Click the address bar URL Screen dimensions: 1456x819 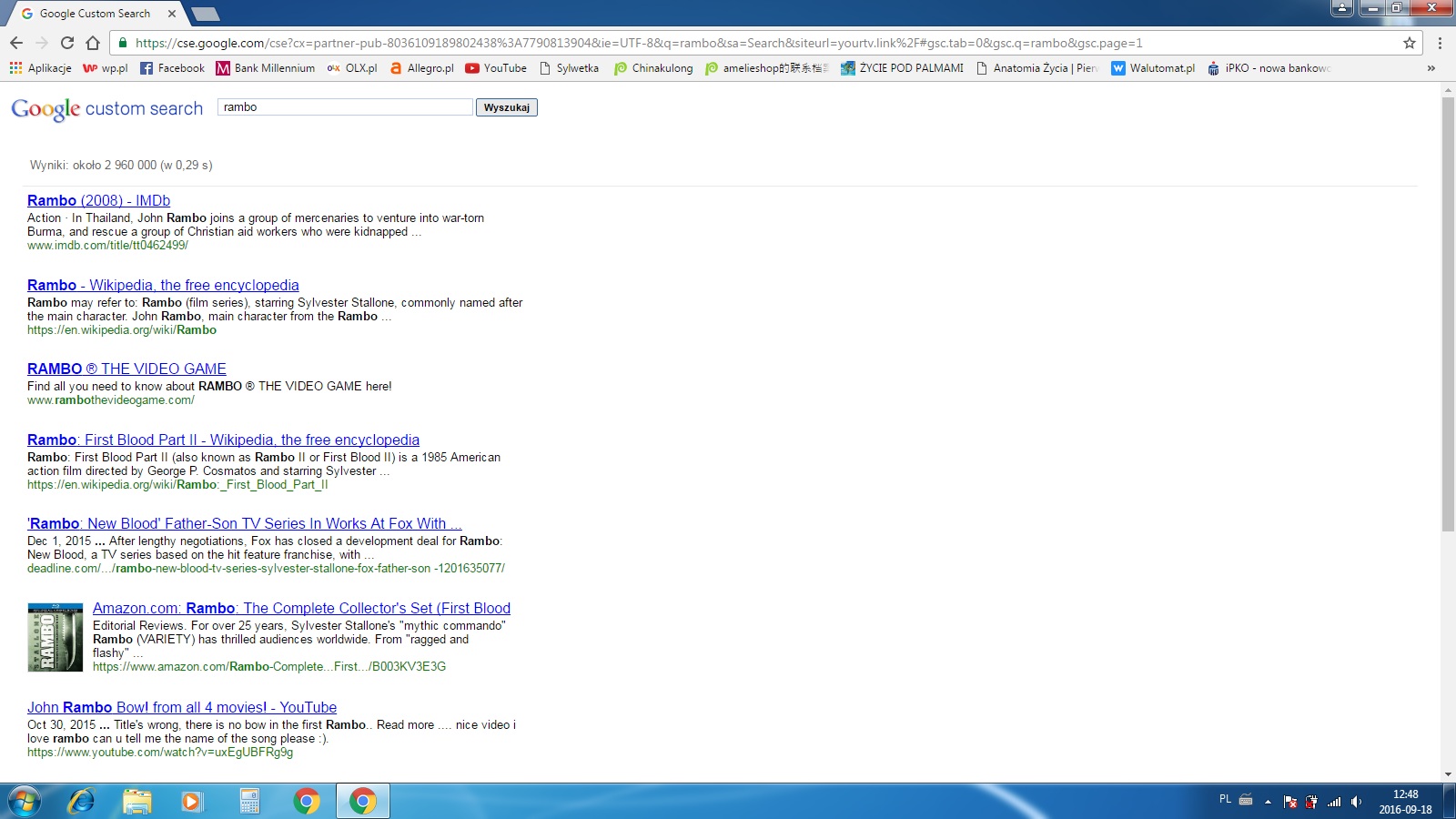pyautogui.click(x=639, y=43)
